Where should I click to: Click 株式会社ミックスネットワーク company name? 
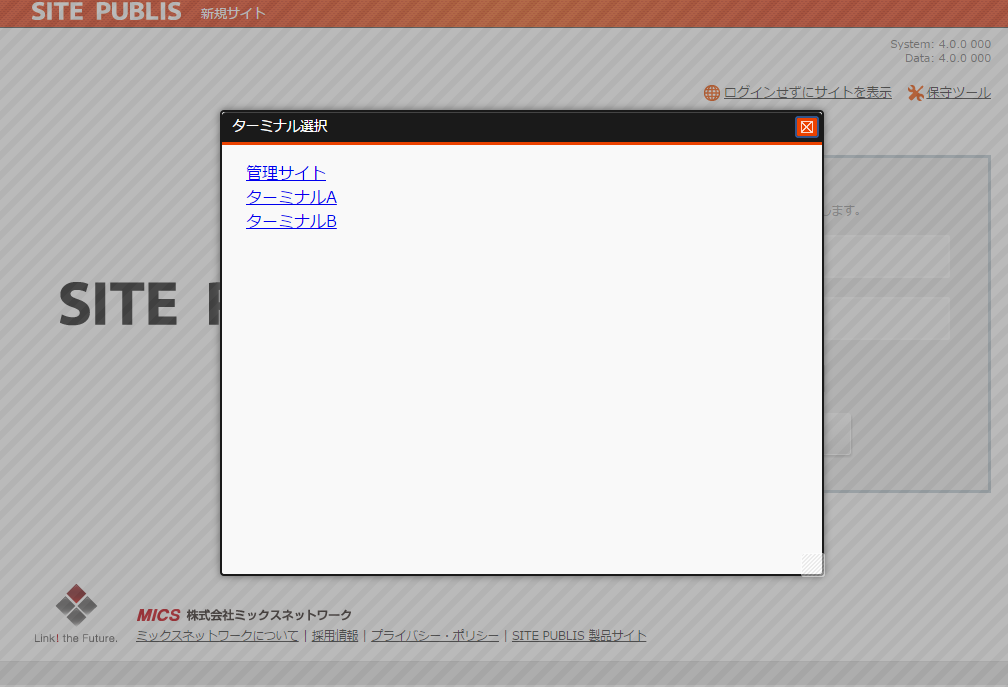coord(269,615)
